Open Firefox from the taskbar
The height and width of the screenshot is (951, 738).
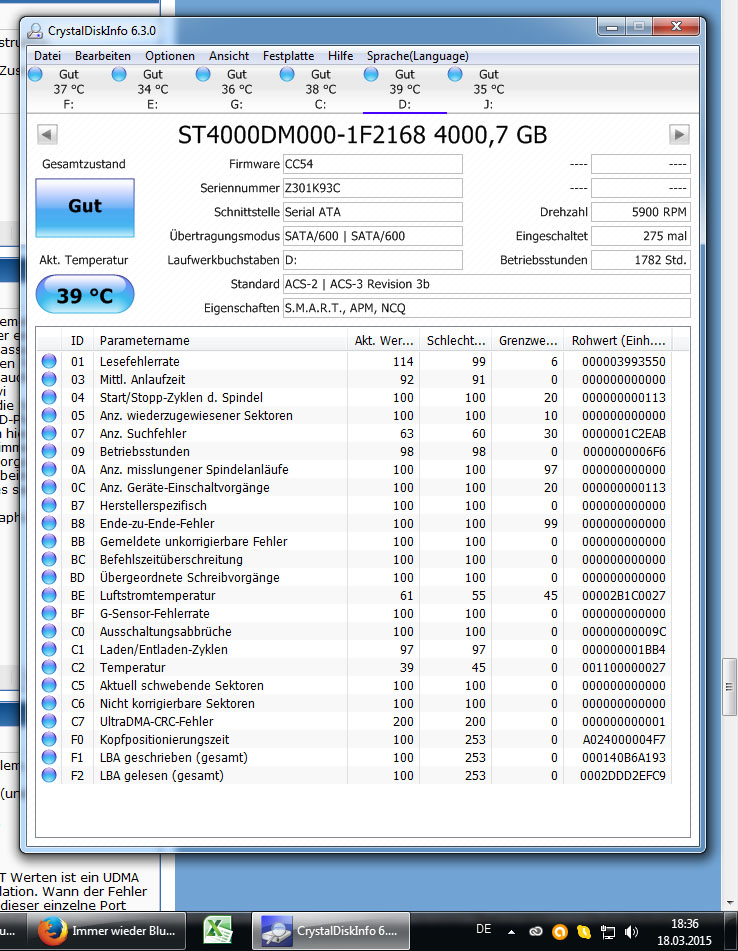click(x=108, y=930)
